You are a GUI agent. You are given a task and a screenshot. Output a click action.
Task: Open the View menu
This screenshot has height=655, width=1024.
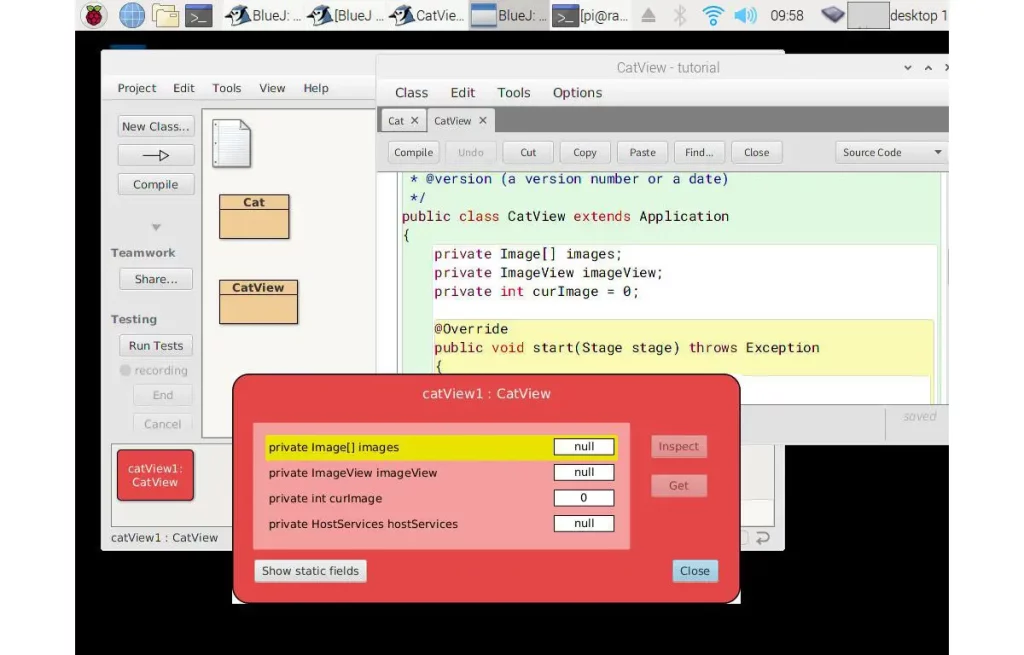pyautogui.click(x=272, y=88)
